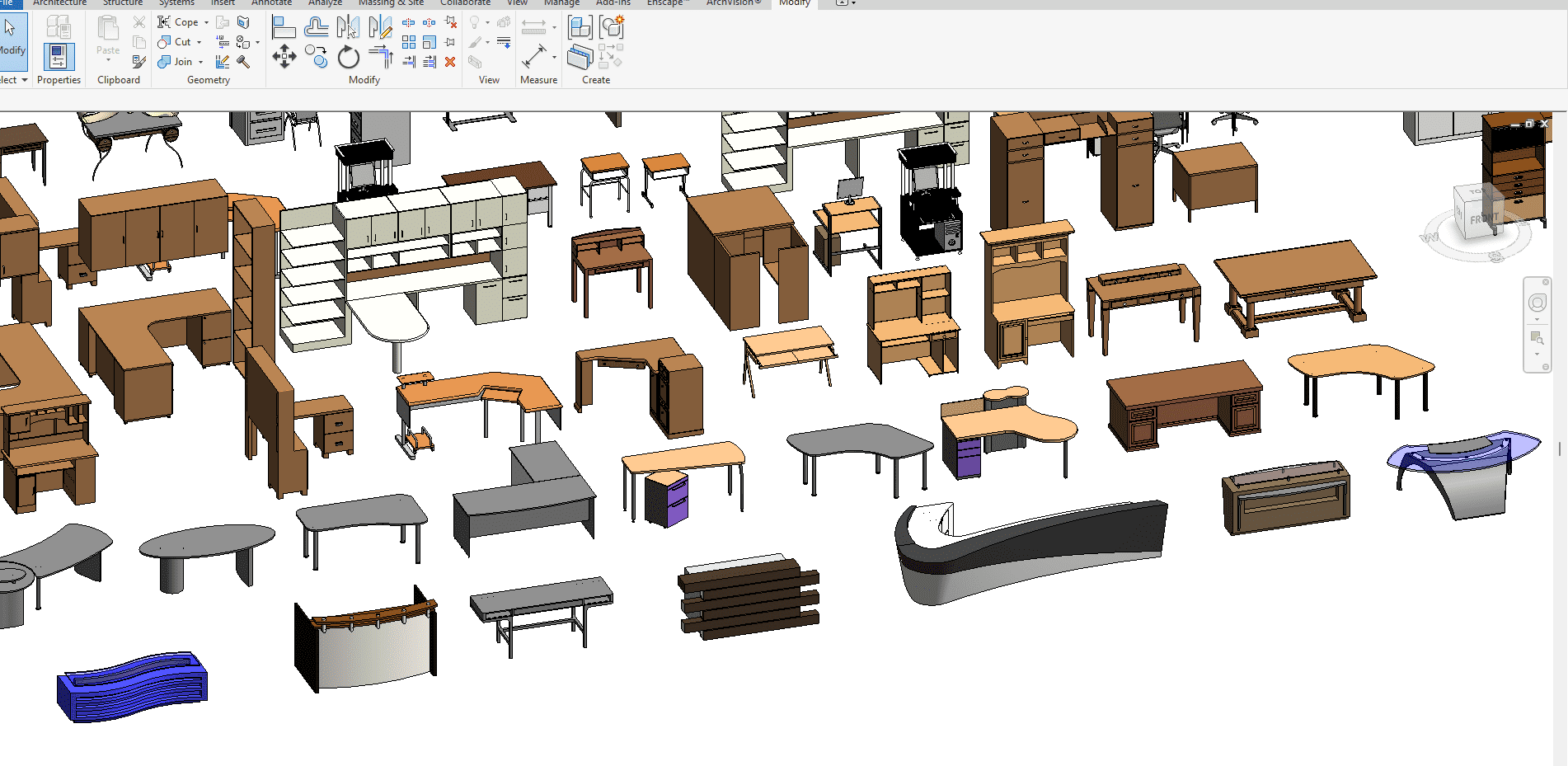The width and height of the screenshot is (1568, 766).
Task: Click the vertical scrollbar on the right edge
Action: coord(1559,449)
